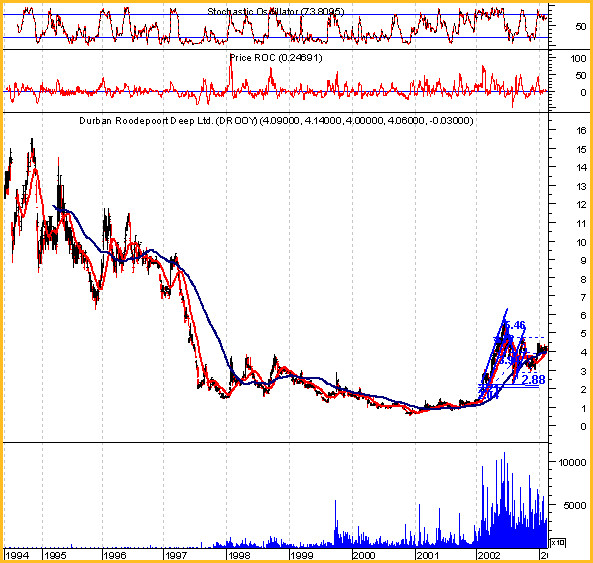Select the 0 value on Price ROC axis
593x563 pixels.
584,93
